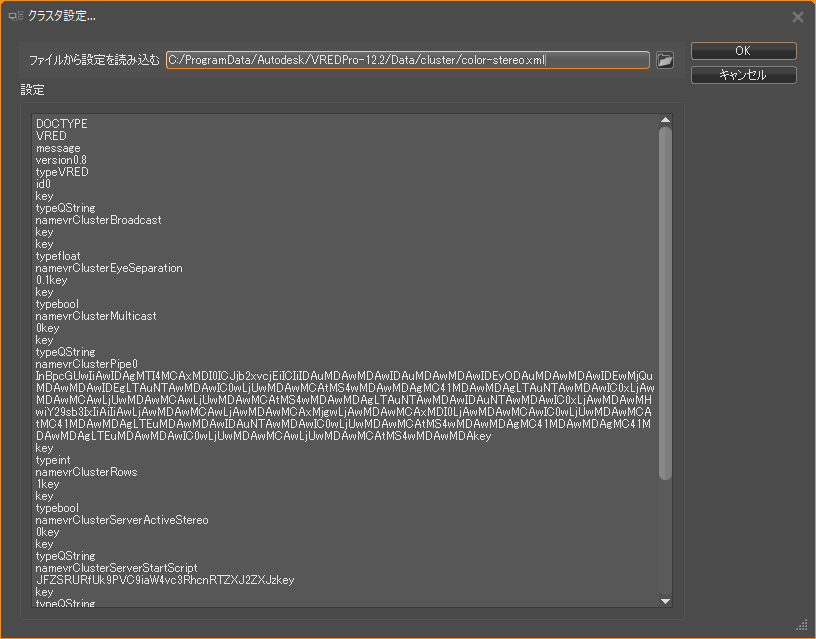816x639 pixels.
Task: Close the クラスタ設定 dialog
Action: (797, 17)
